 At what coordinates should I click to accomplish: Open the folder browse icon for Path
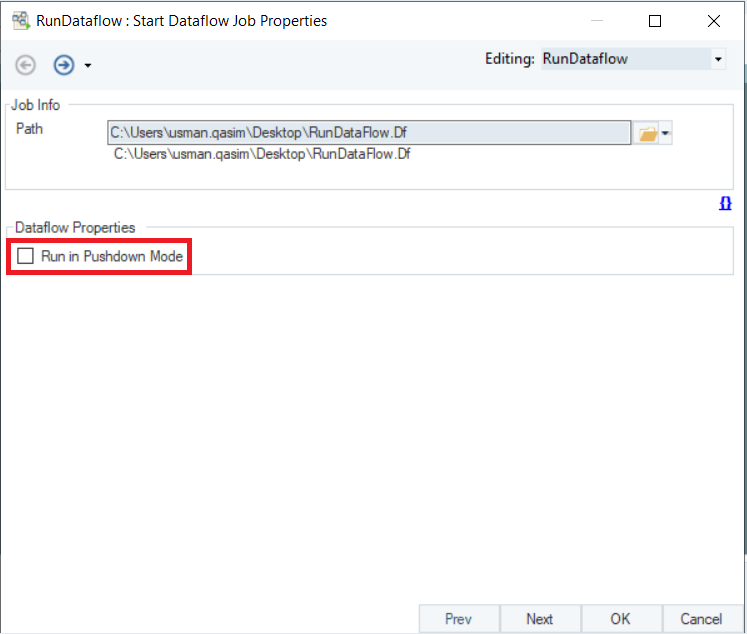pos(647,134)
